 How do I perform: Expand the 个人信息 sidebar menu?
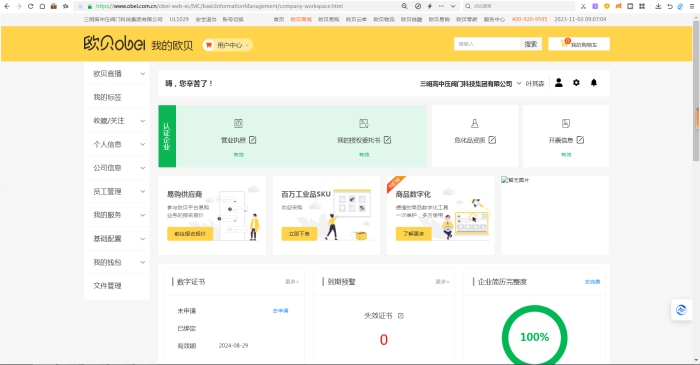tap(117, 144)
